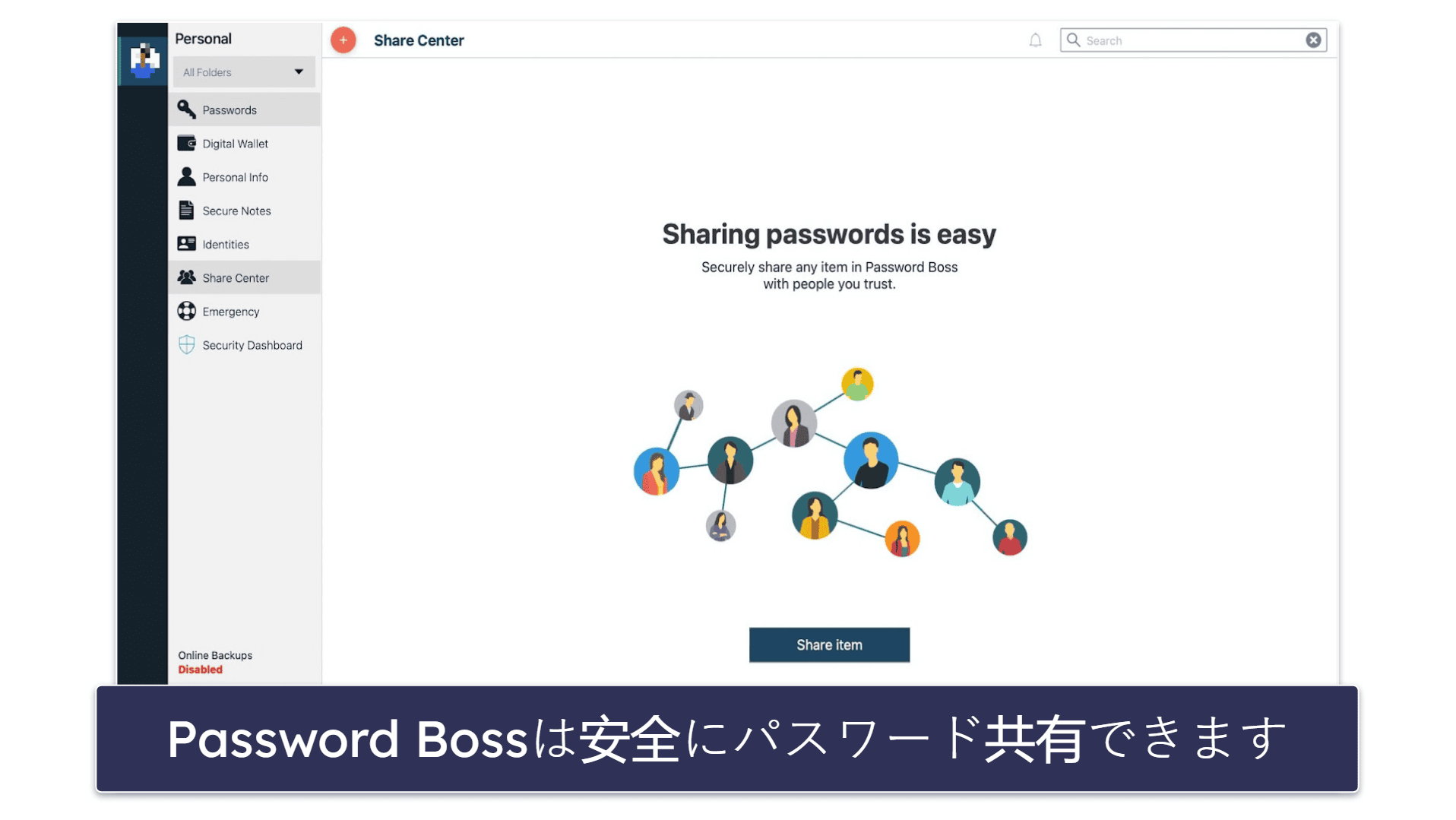Image resolution: width=1456 pixels, height=820 pixels.
Task: Open the notifications bell
Action: tap(1035, 40)
